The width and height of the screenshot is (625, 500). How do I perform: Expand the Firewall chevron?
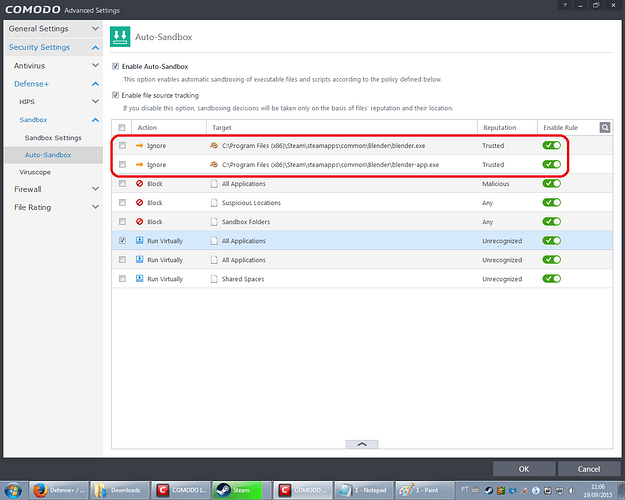95,189
